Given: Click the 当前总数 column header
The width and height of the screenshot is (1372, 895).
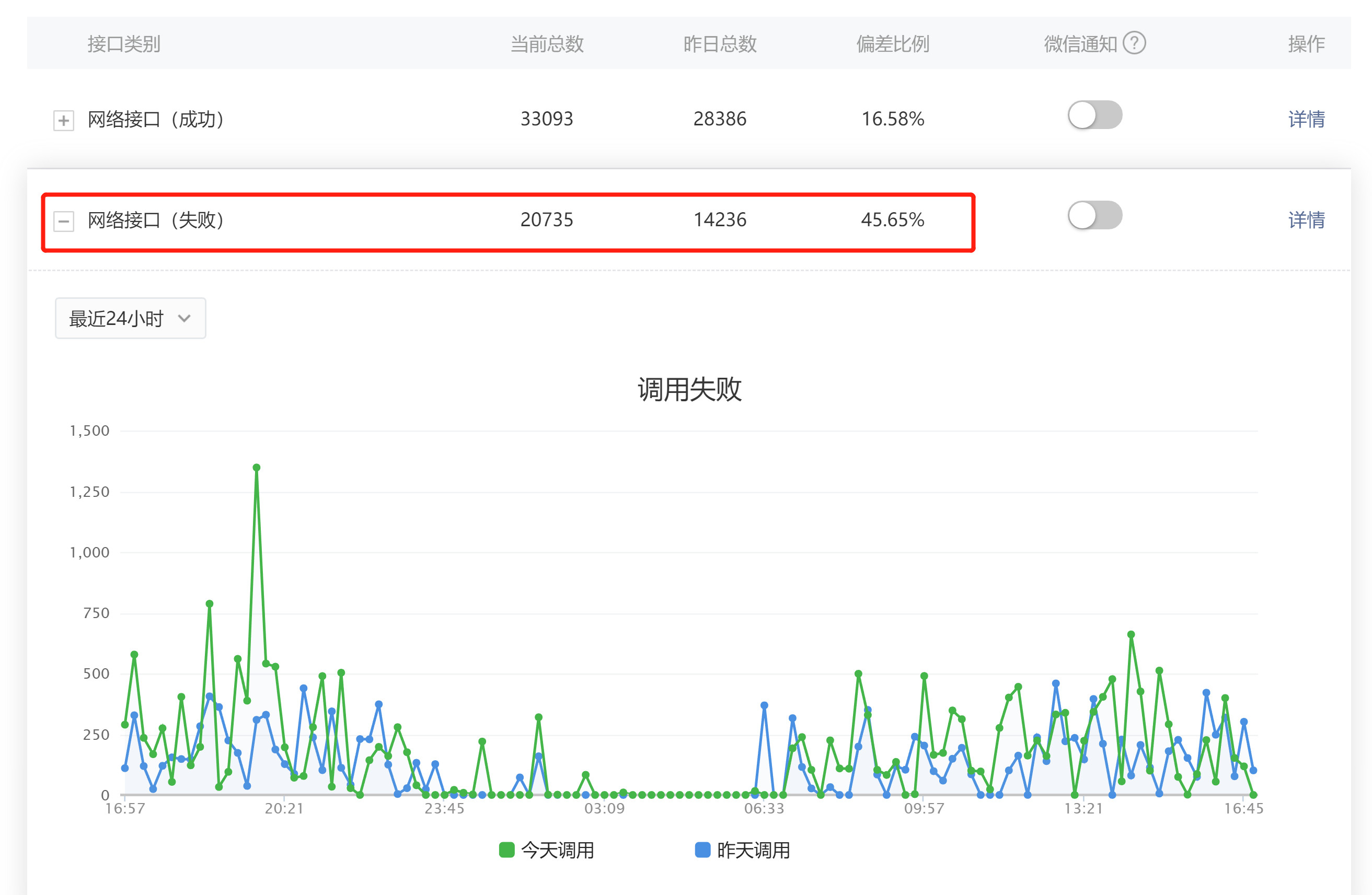Looking at the screenshot, I should point(547,44).
